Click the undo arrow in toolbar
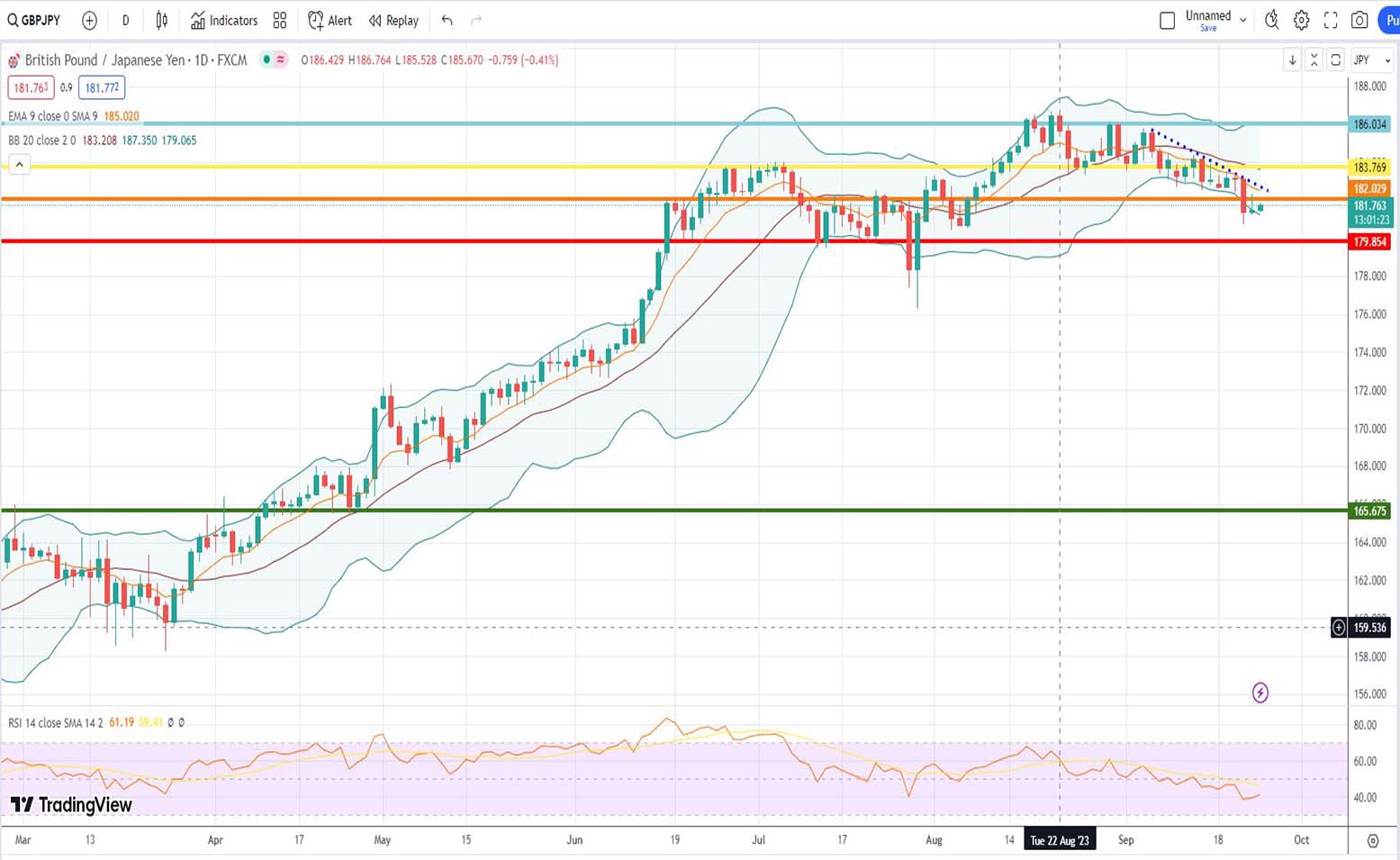This screenshot has height=860, width=1400. click(x=447, y=21)
